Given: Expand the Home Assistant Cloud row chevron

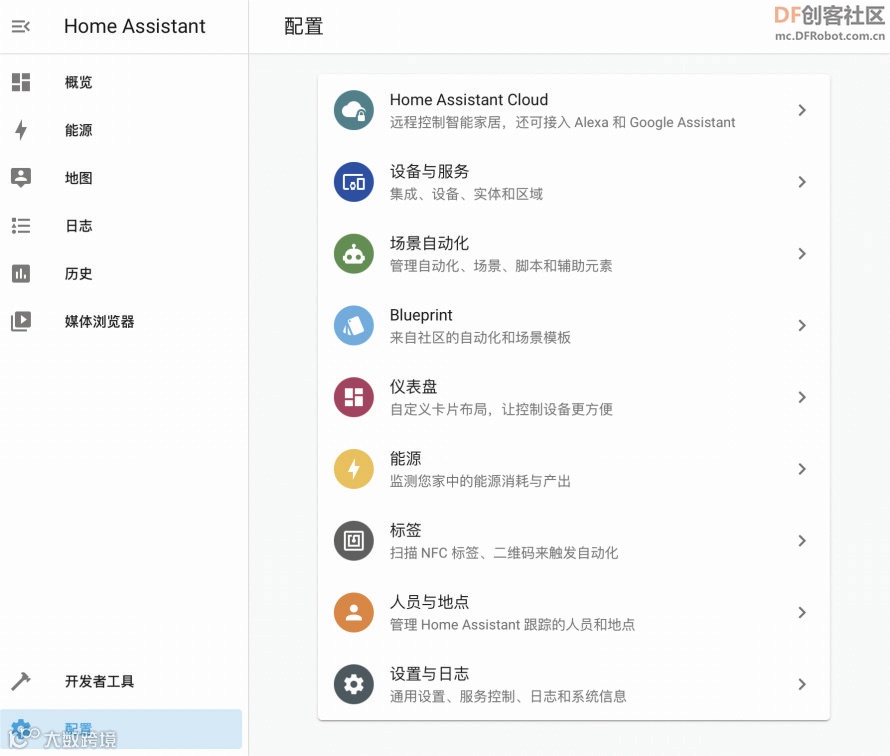Looking at the screenshot, I should click(801, 110).
